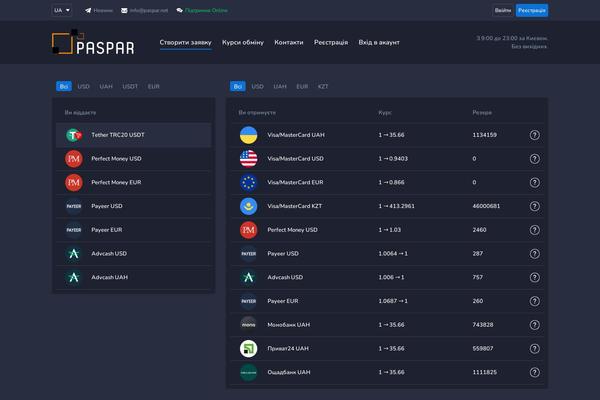Click the Kazakhstan flag Visa/MasterCard KZT icon

(x=248, y=206)
